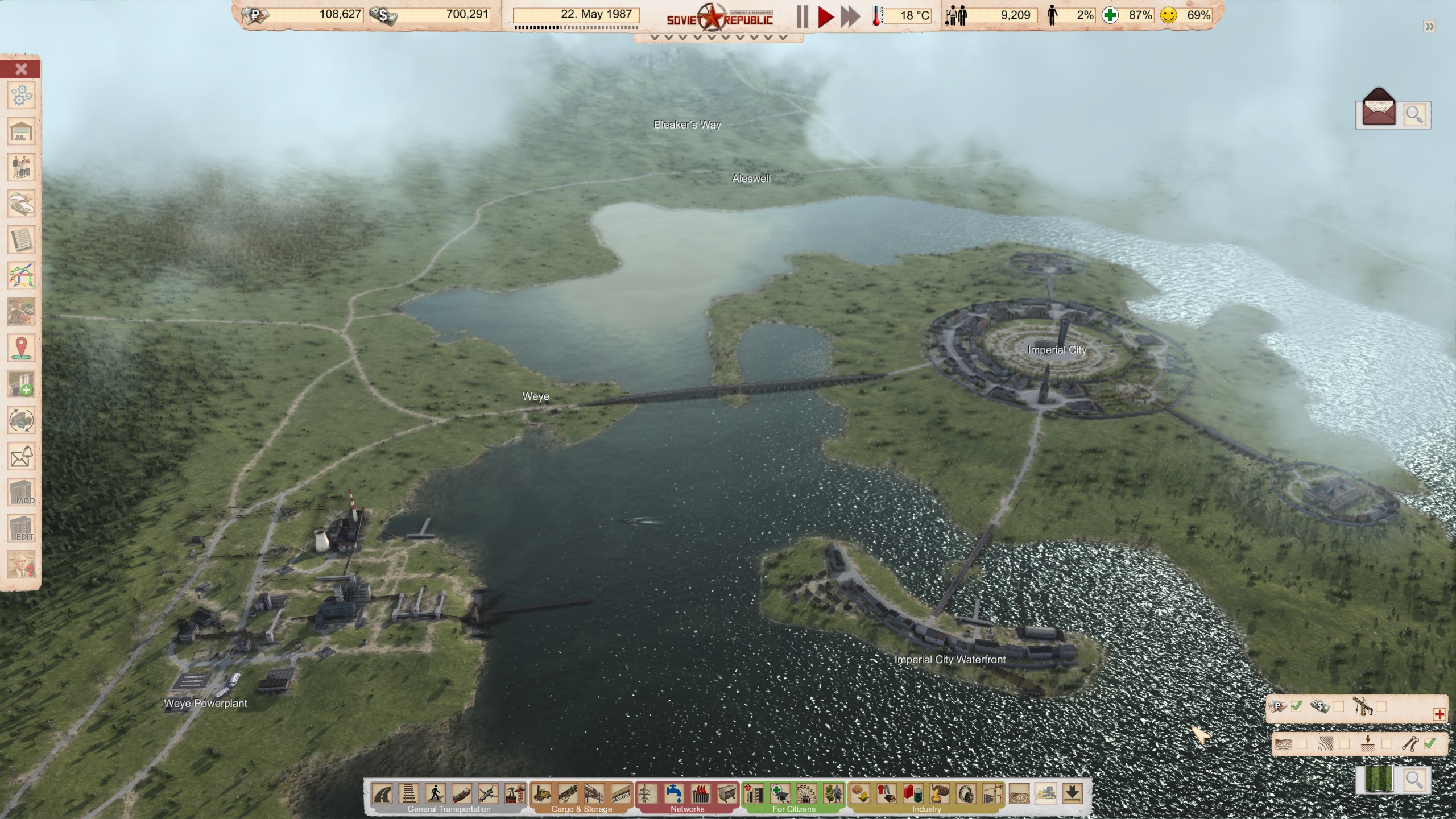Click the vehicle replace cycle icon
Screen dimensions: 1456x819
click(21, 420)
